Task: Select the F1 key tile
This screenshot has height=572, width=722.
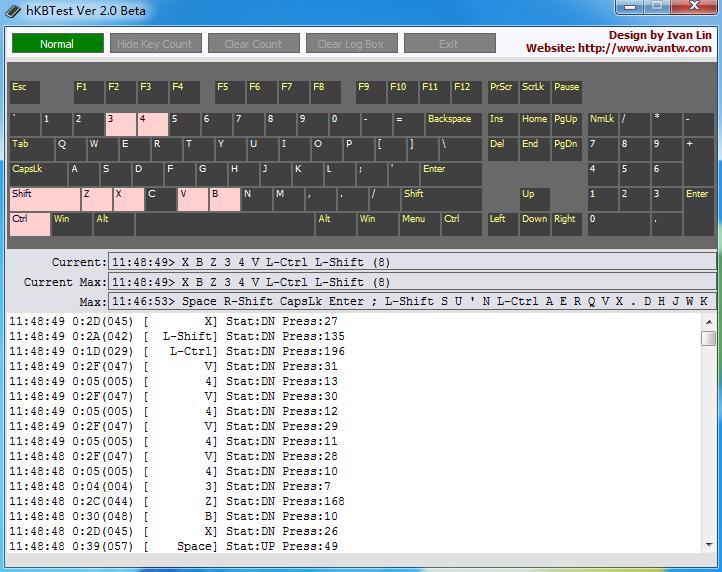Action: [x=89, y=92]
